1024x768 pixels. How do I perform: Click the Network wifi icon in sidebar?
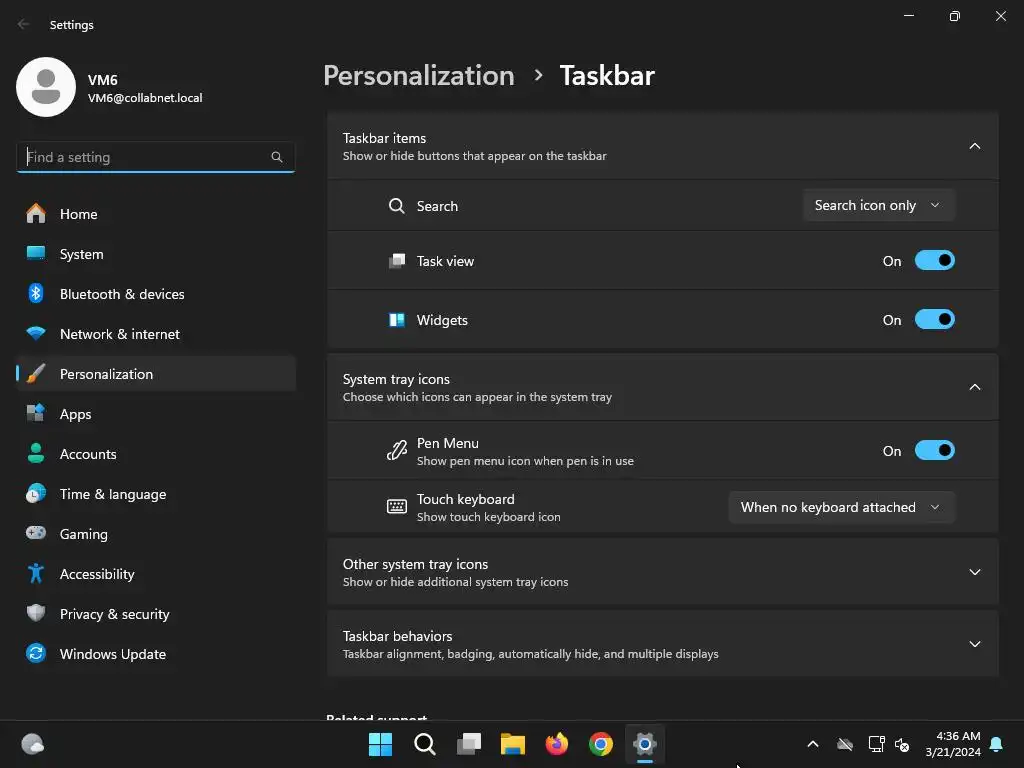(x=36, y=334)
